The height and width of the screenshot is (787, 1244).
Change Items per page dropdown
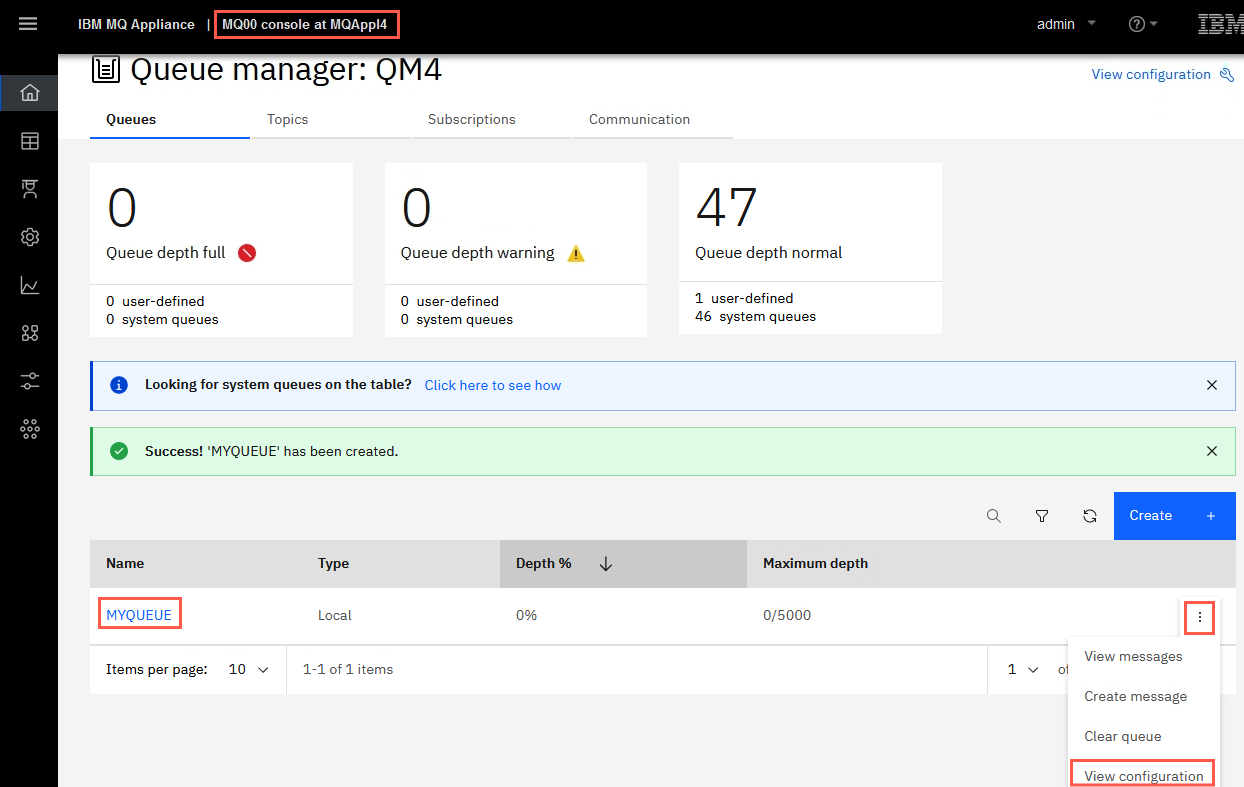point(249,669)
